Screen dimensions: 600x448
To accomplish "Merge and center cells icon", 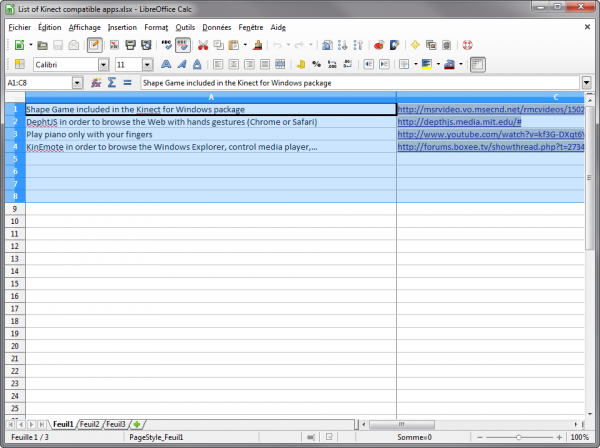I will coord(280,64).
